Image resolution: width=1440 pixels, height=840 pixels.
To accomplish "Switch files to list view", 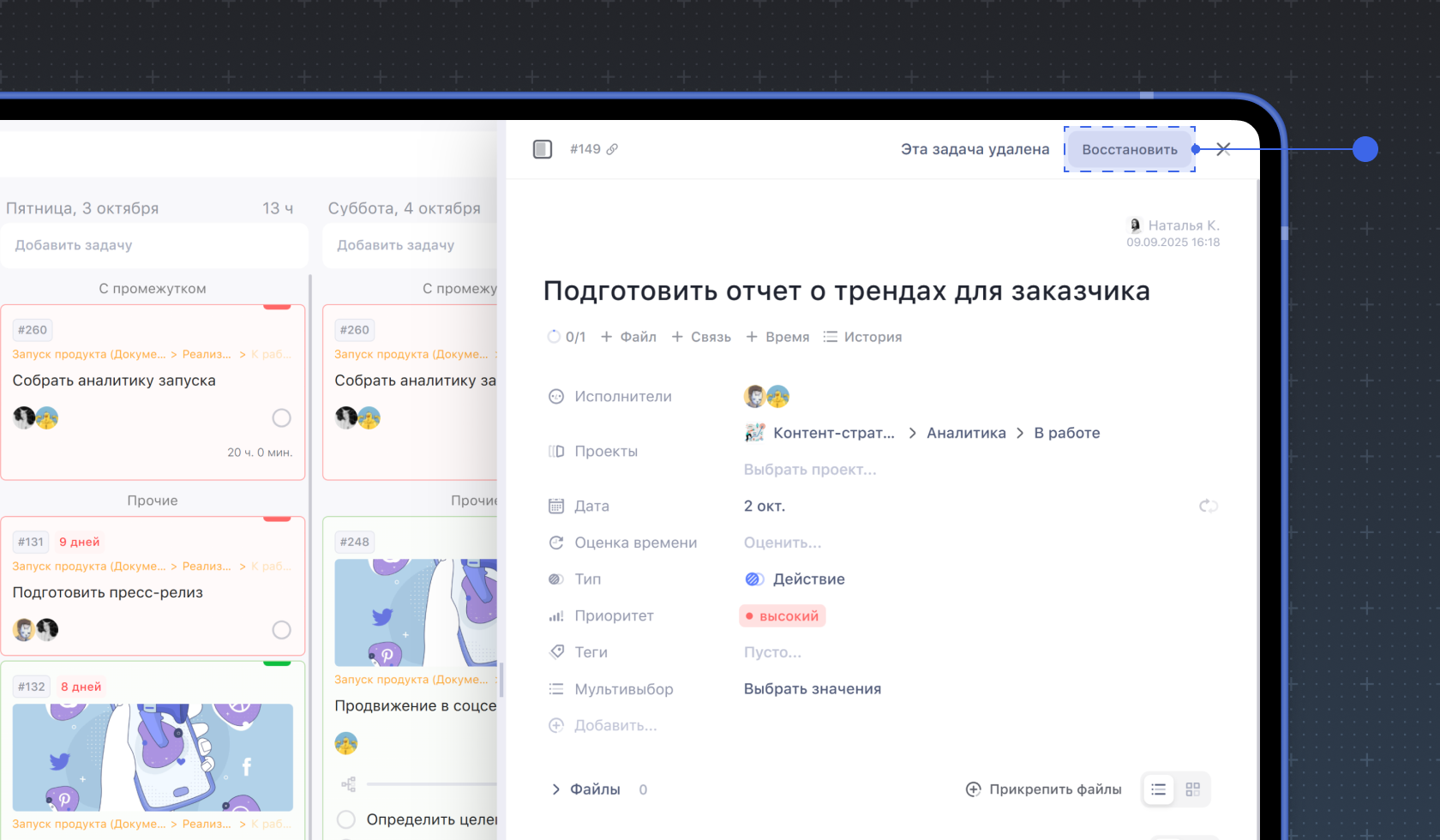I will [x=1159, y=789].
